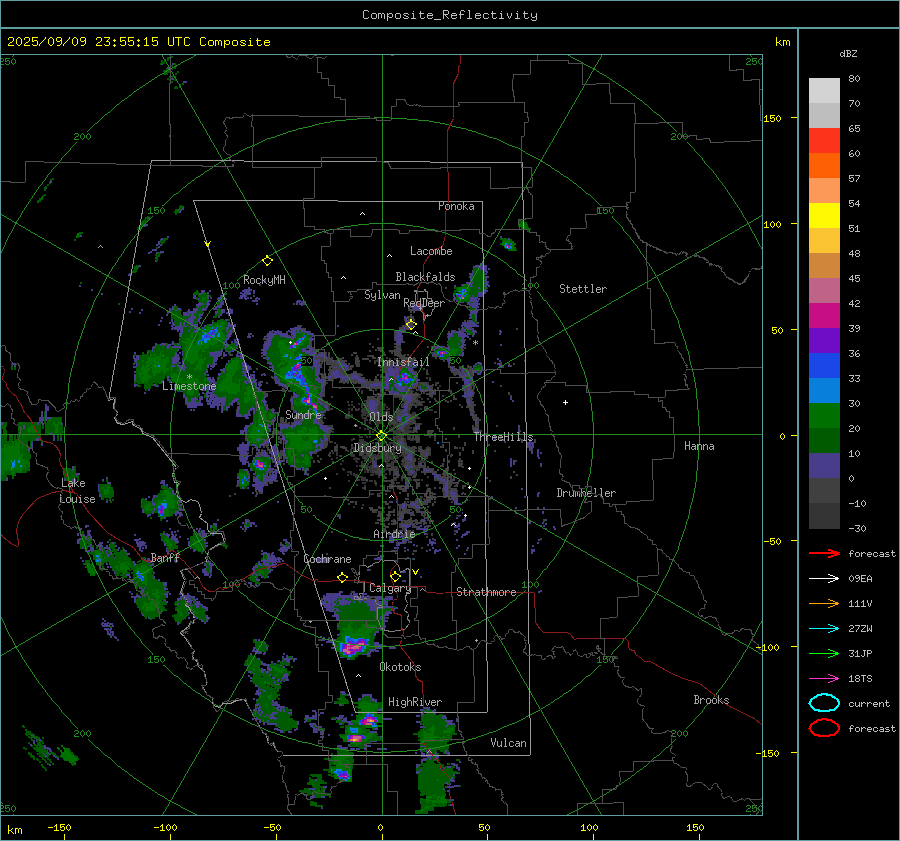The width and height of the screenshot is (900, 841).
Task: Select the ThreeHills town label
Action: pyautogui.click(x=503, y=437)
